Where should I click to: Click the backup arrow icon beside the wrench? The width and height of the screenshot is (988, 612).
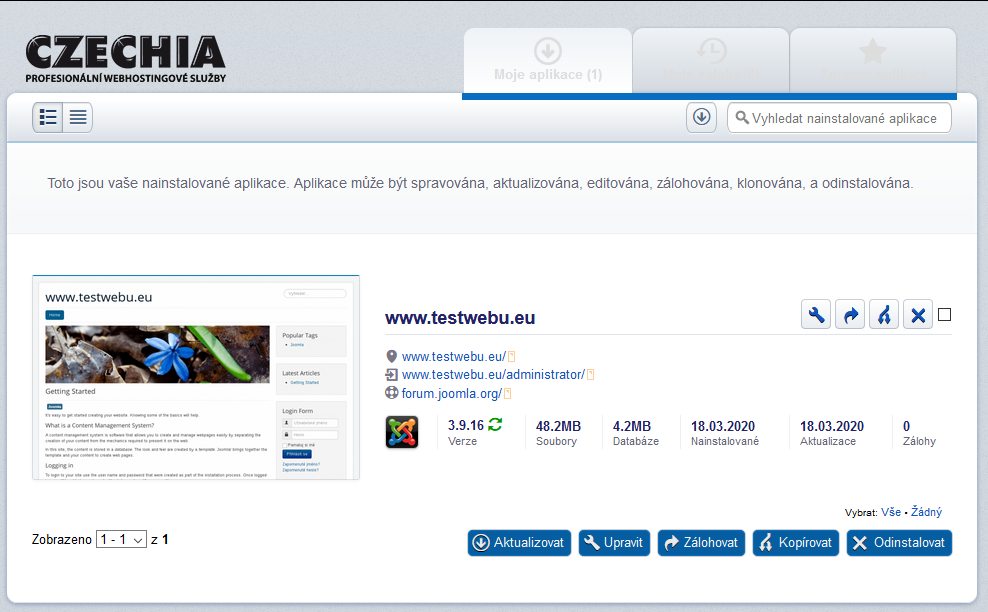click(x=851, y=315)
